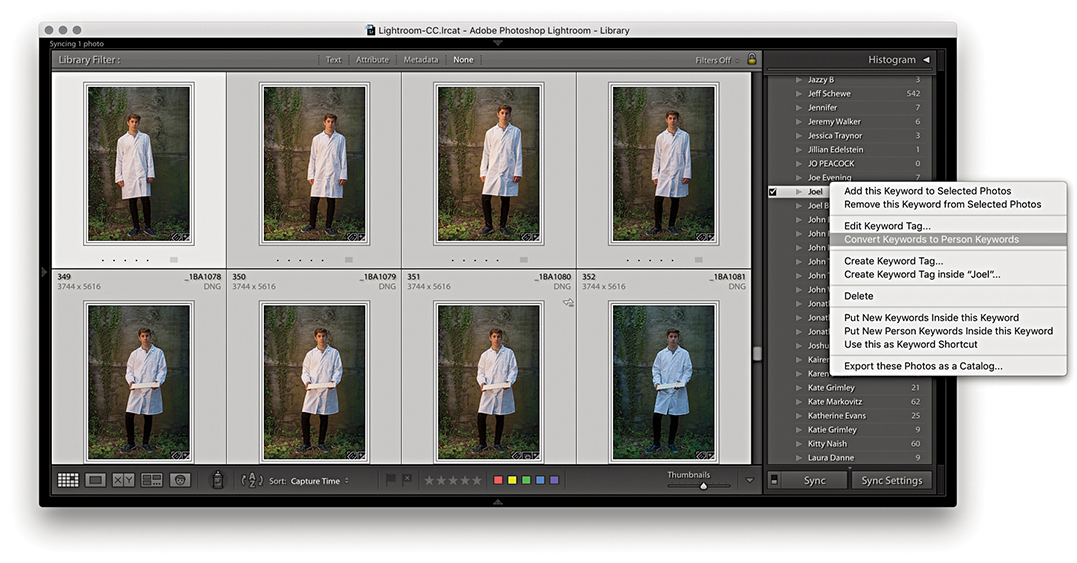This screenshot has height=563, width=1077.
Task: Select the Metadata filter tab
Action: (420, 60)
